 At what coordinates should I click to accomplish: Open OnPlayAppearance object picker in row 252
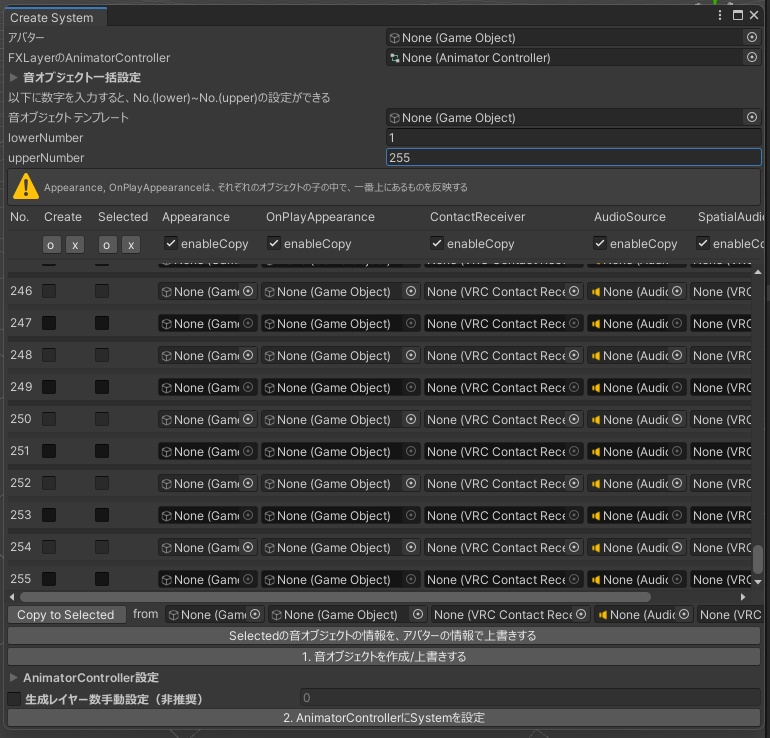411,483
